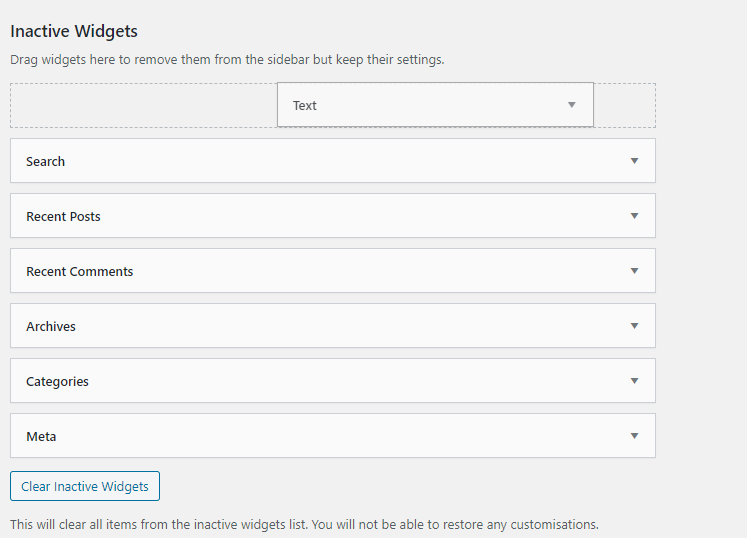
Task: Click the 'This will clear all items' notice
Action: click(x=304, y=525)
